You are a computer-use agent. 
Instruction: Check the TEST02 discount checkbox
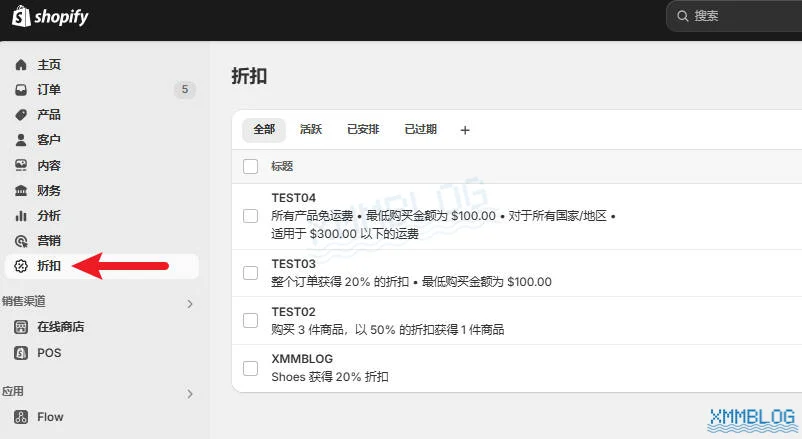coord(250,320)
